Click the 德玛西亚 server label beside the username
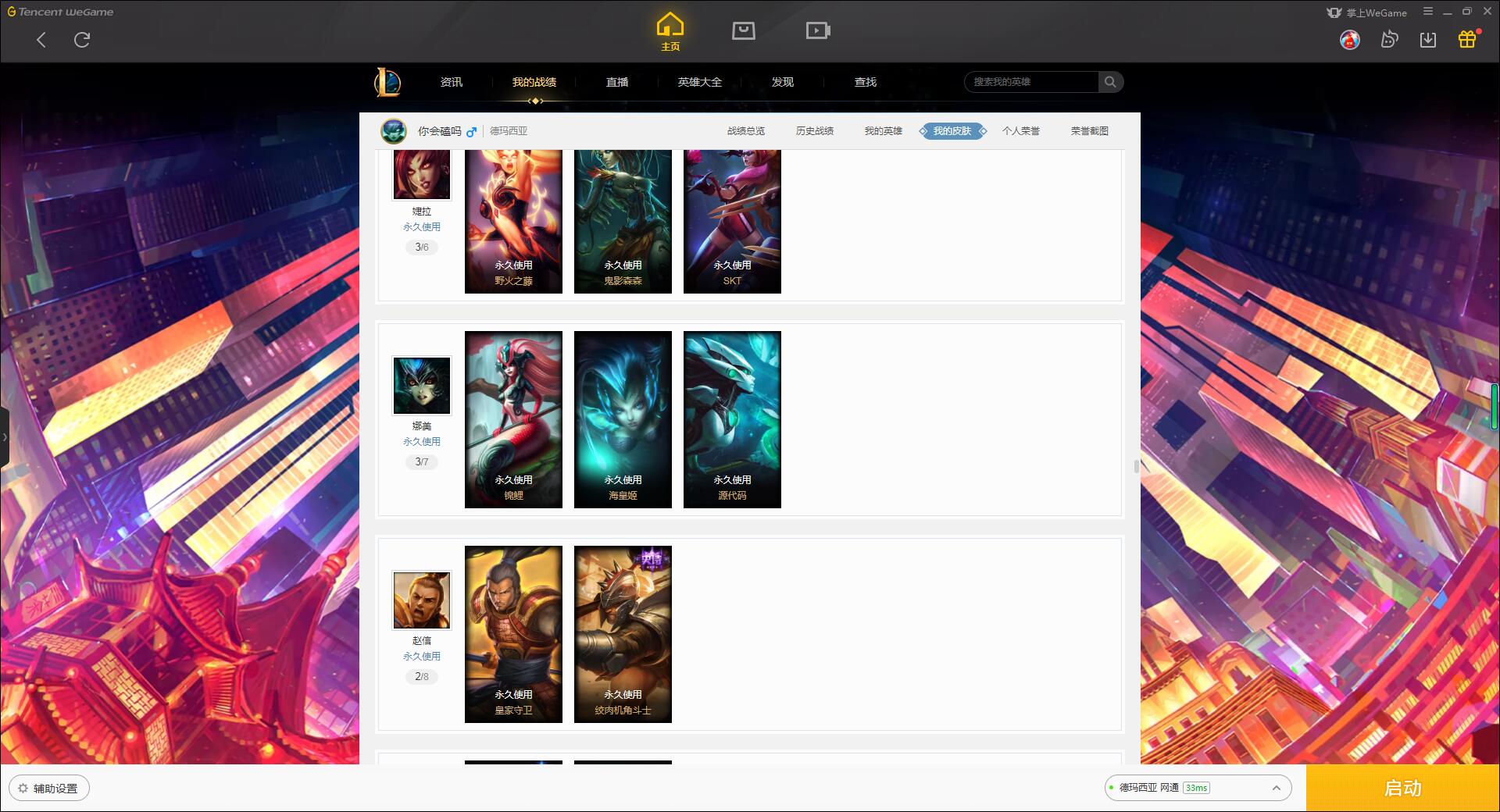This screenshot has width=1500, height=812. [509, 131]
